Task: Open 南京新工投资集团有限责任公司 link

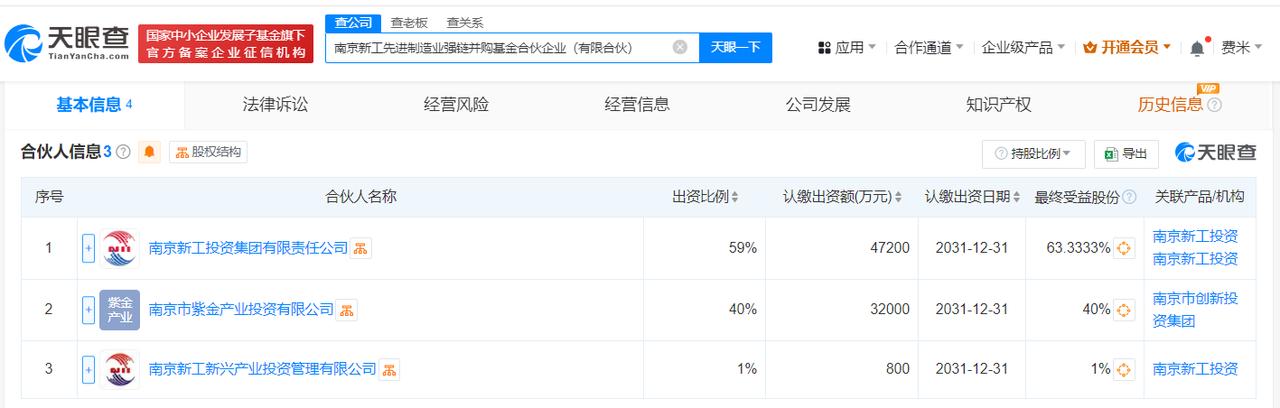Action: click(248, 247)
